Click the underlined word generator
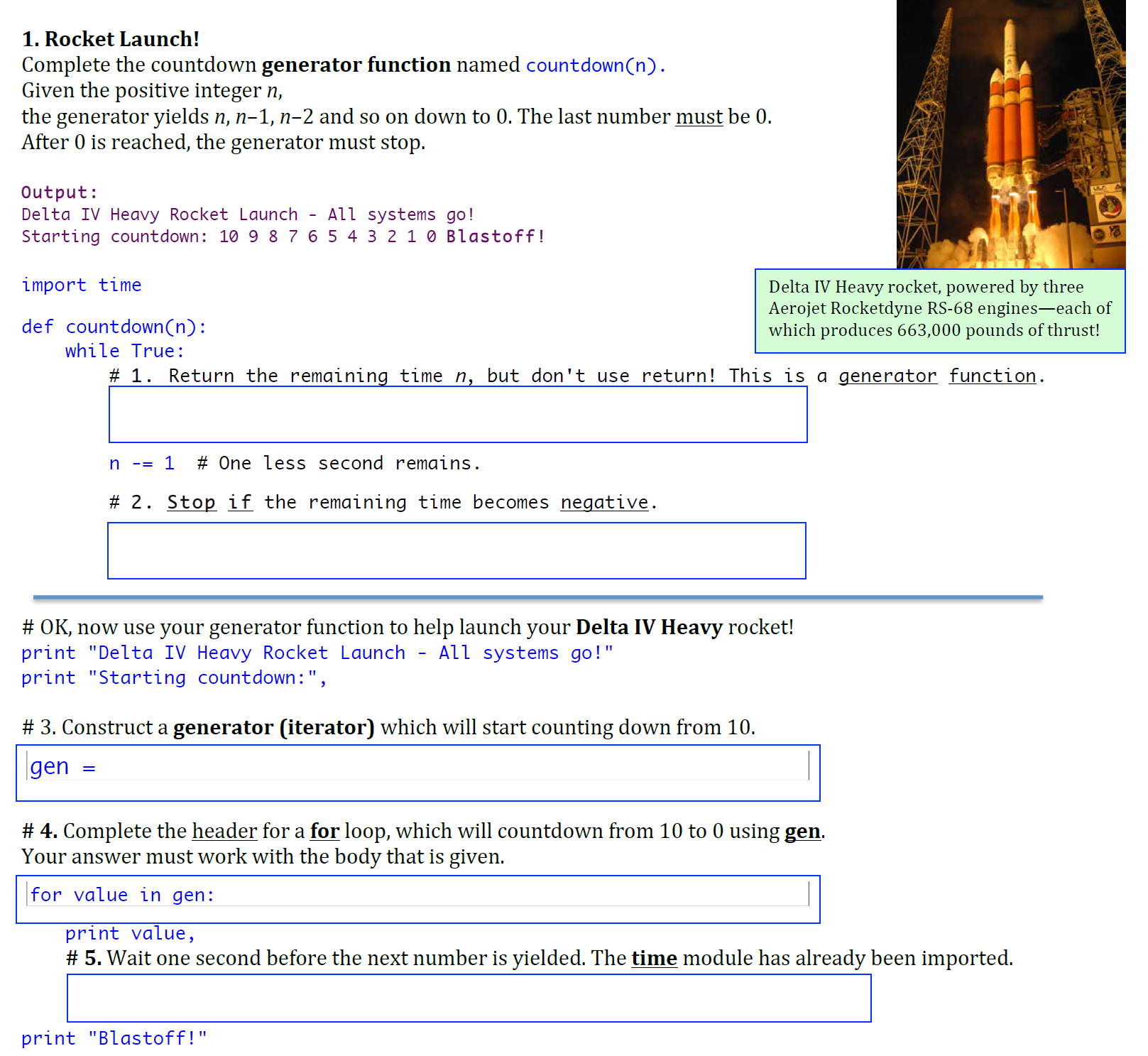The width and height of the screenshot is (1148, 1056). pos(887,376)
